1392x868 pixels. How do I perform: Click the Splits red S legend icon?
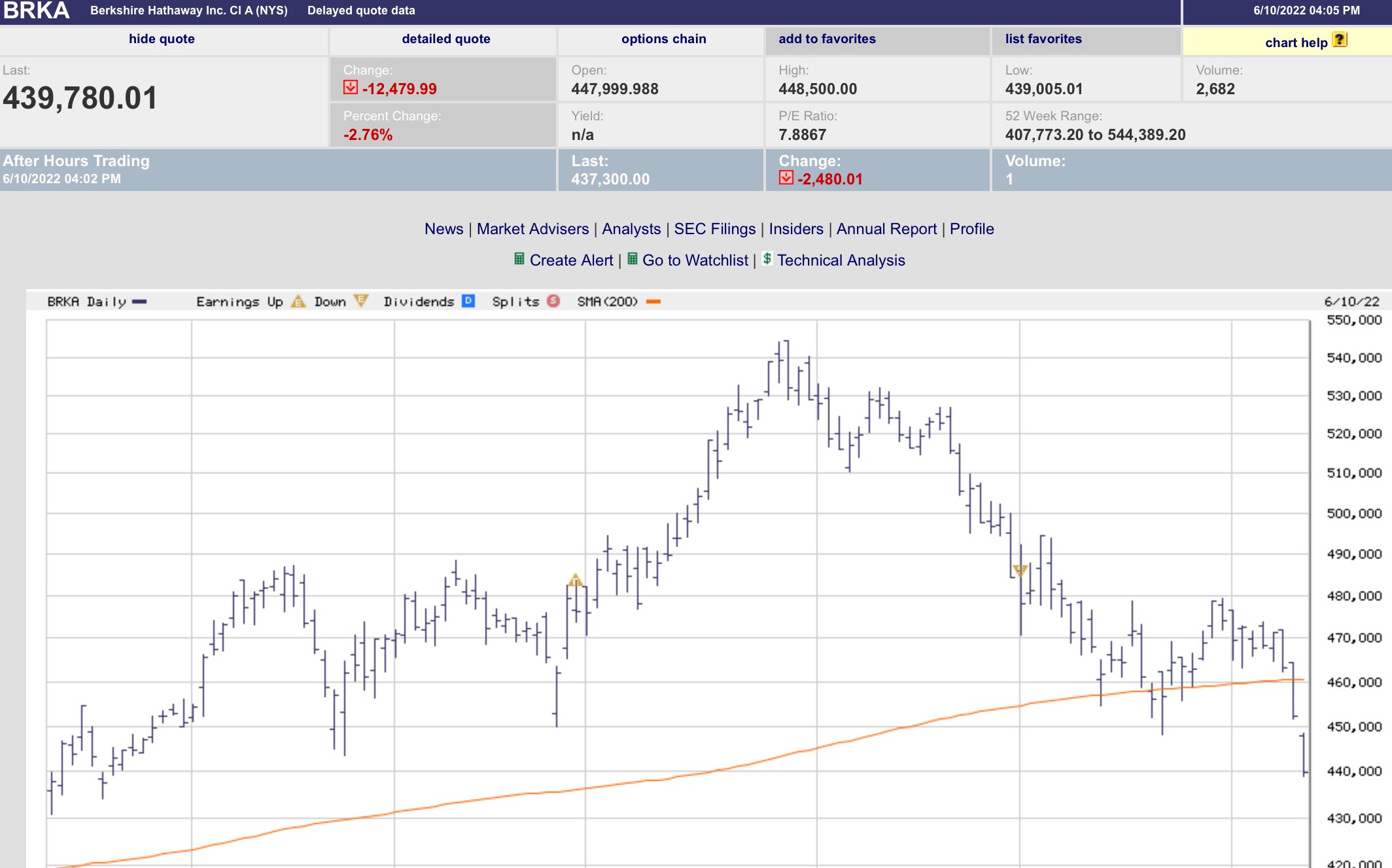click(553, 301)
